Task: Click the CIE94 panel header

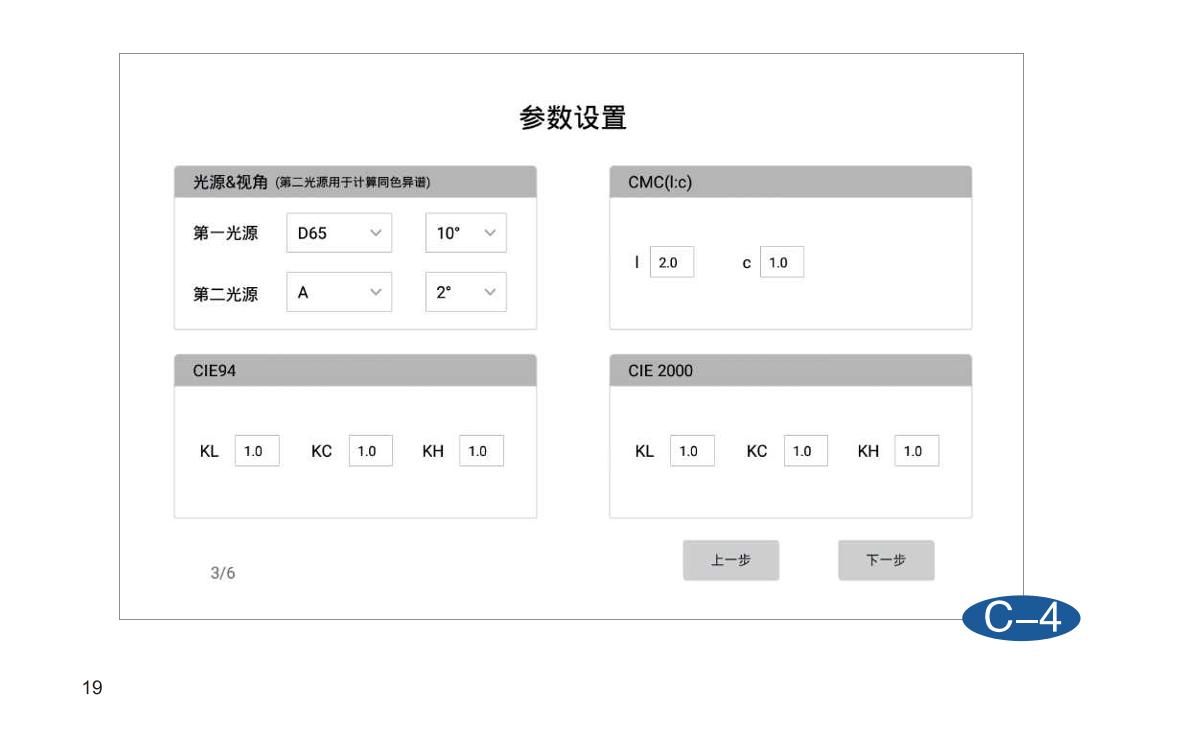Action: pos(355,370)
